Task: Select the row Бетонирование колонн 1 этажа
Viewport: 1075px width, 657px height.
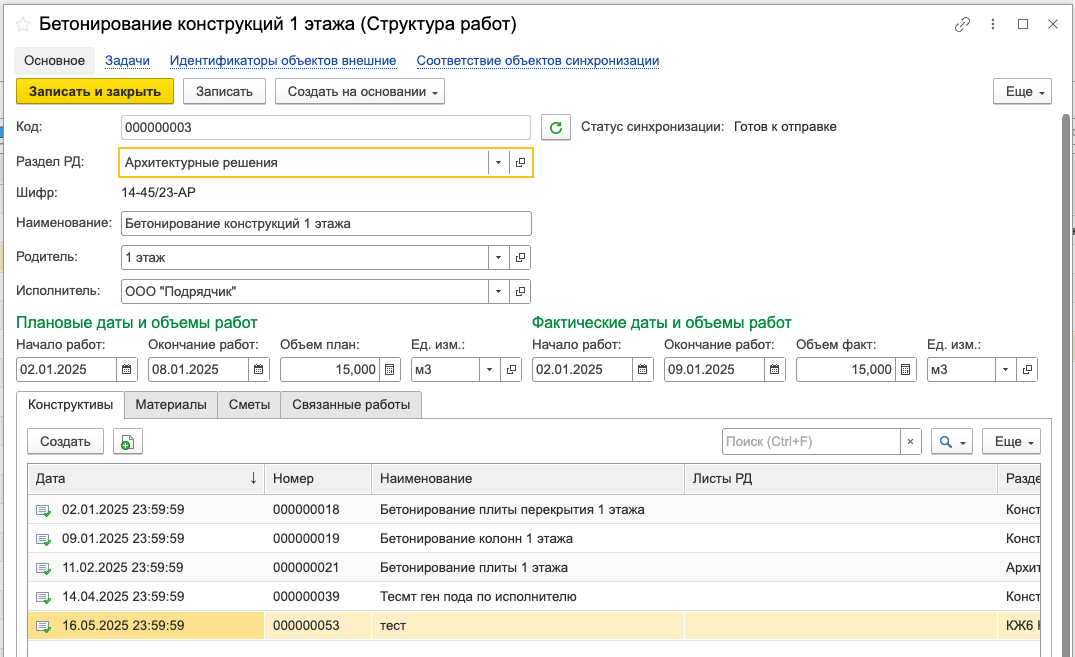Action: tap(476, 538)
